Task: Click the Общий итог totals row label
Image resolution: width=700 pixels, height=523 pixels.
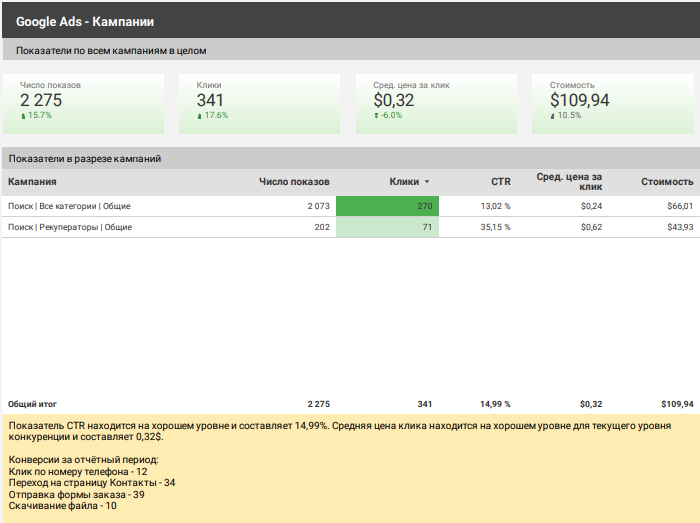Action: click(32, 404)
